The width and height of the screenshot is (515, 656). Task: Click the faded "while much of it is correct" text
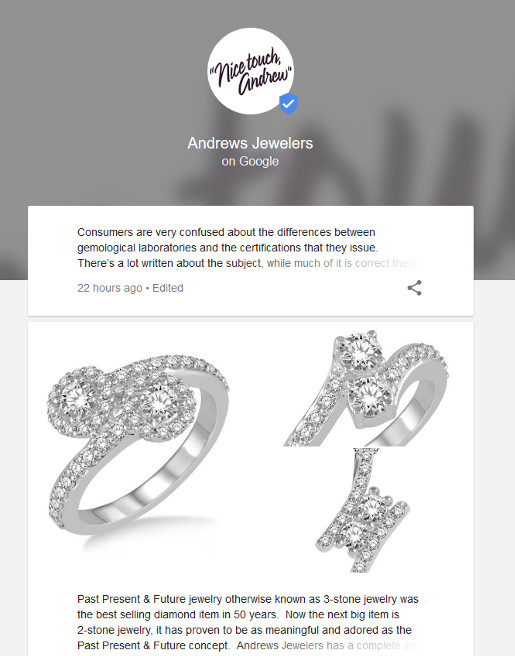tap(342, 263)
